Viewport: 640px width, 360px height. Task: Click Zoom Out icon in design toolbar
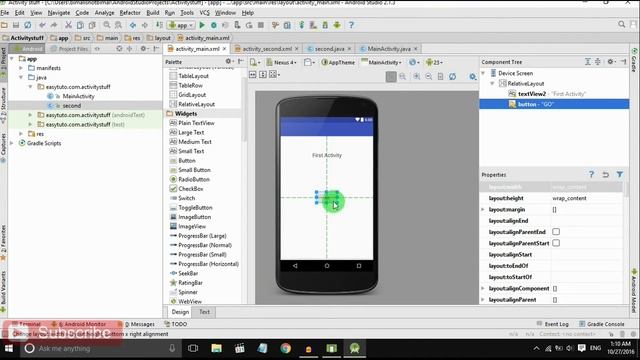coord(429,76)
